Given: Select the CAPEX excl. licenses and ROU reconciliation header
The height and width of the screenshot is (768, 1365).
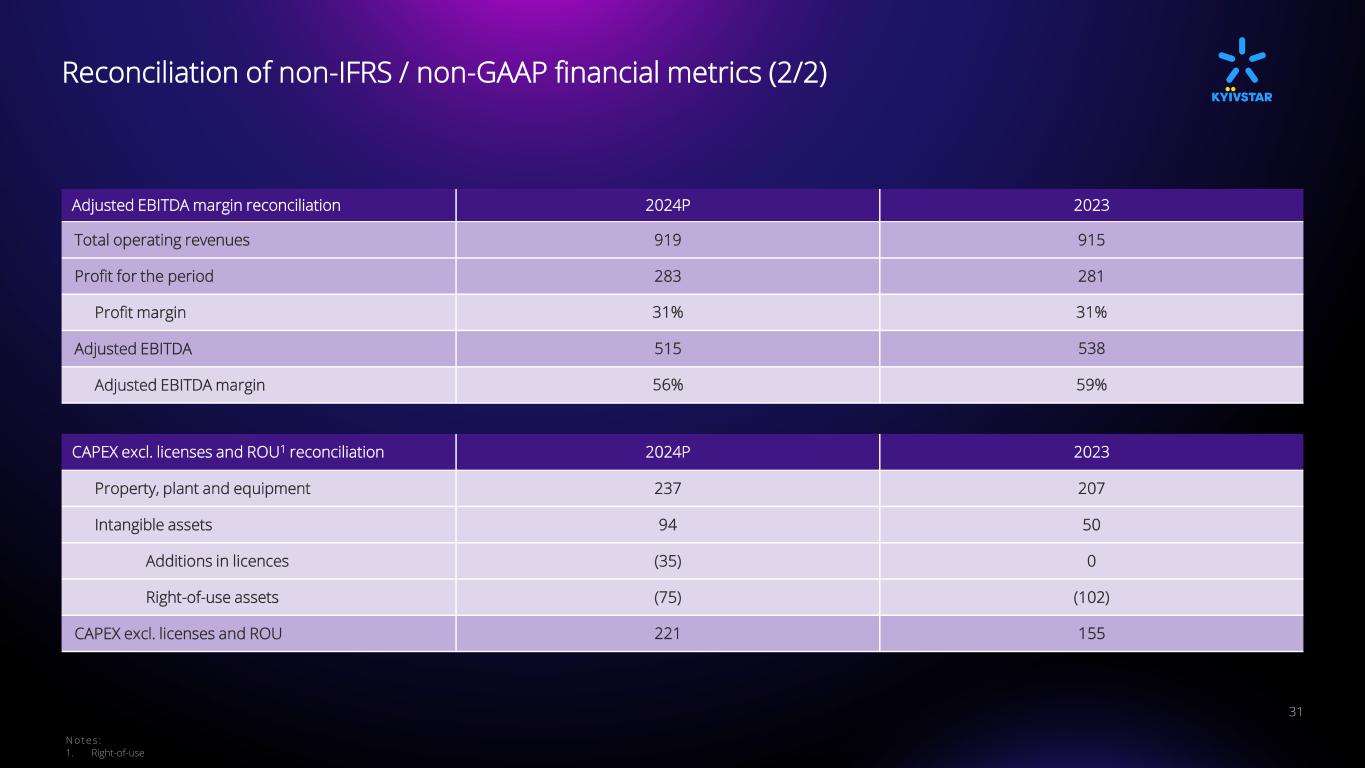Looking at the screenshot, I should pos(228,452).
